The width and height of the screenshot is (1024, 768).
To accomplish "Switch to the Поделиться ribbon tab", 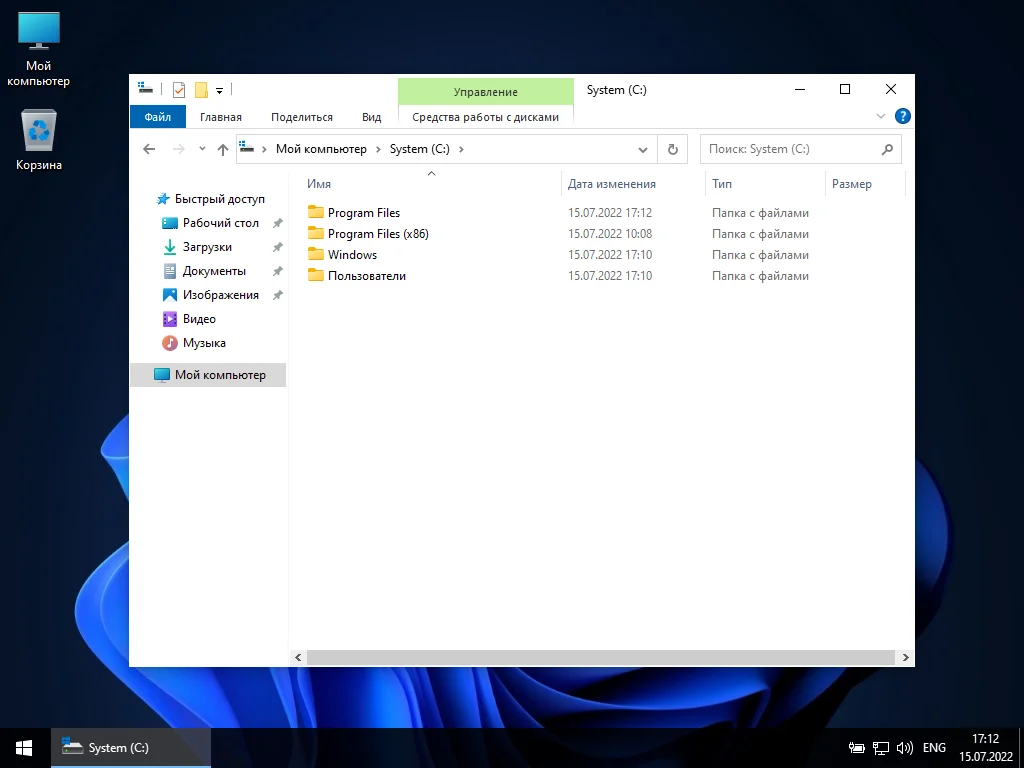I will [301, 117].
